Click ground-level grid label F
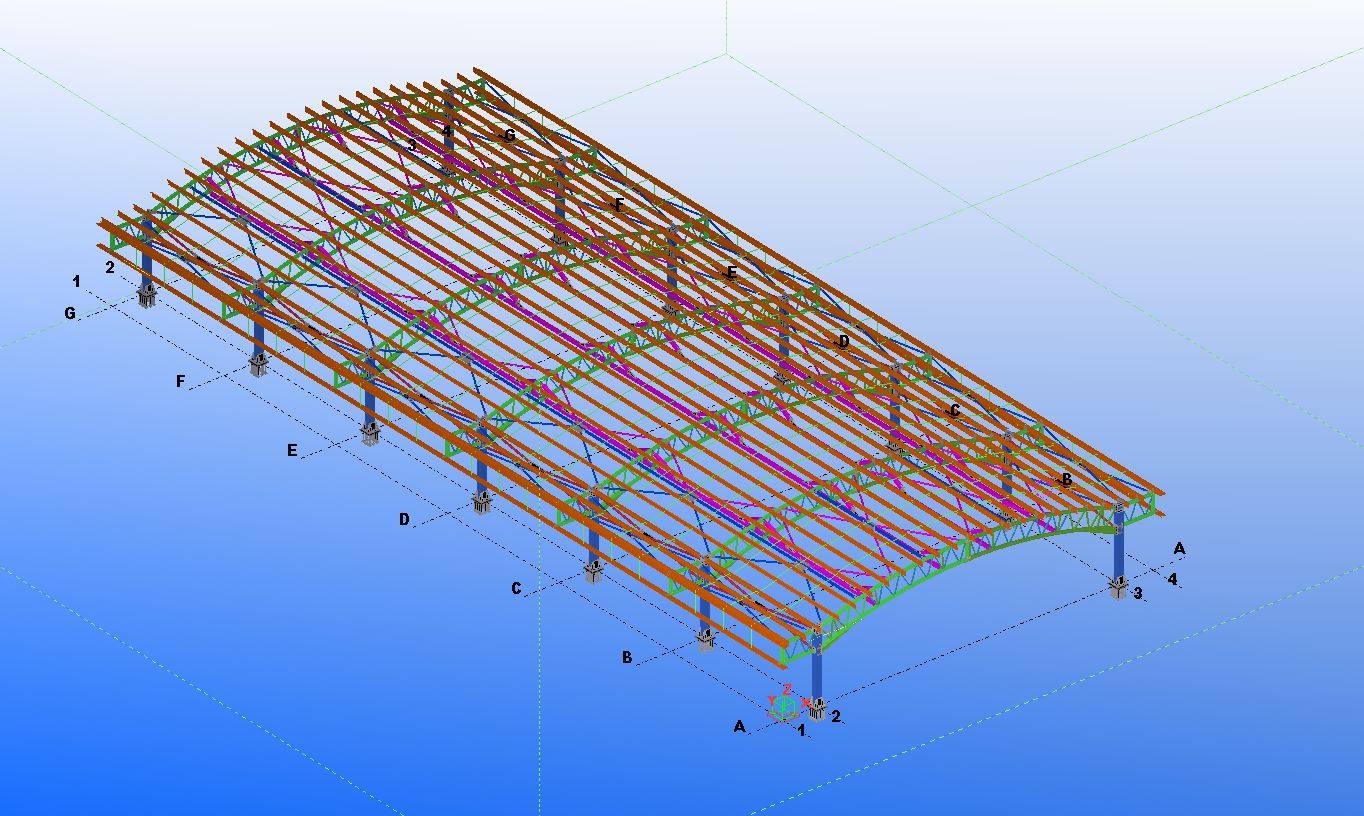The image size is (1364, 816). click(181, 382)
